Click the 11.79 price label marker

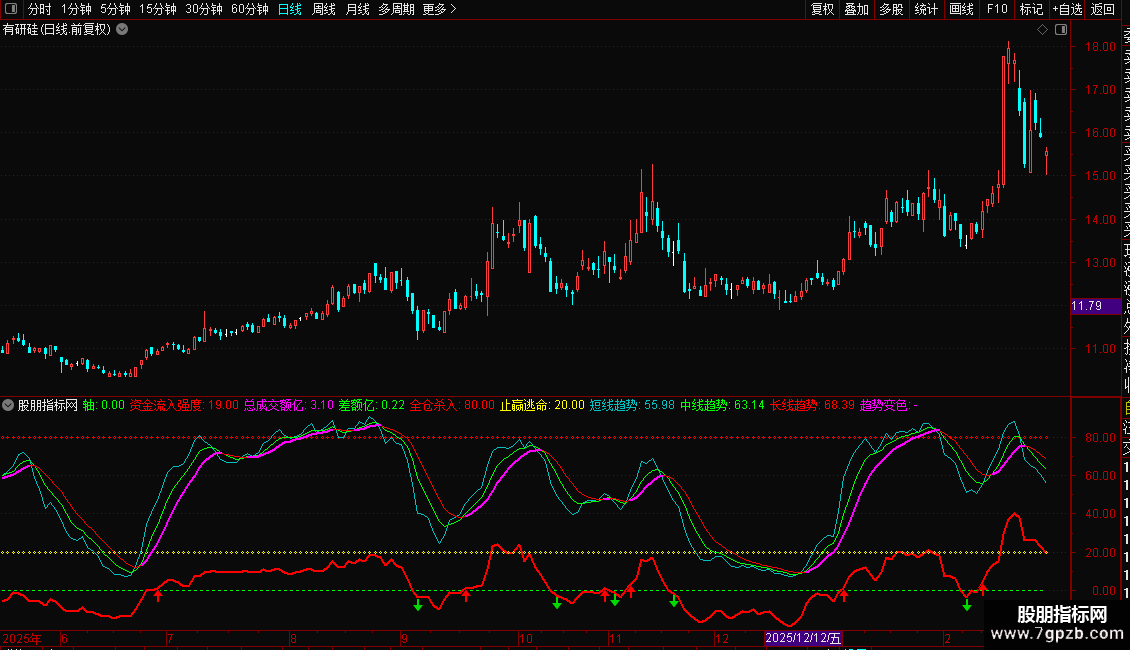[x=1086, y=306]
